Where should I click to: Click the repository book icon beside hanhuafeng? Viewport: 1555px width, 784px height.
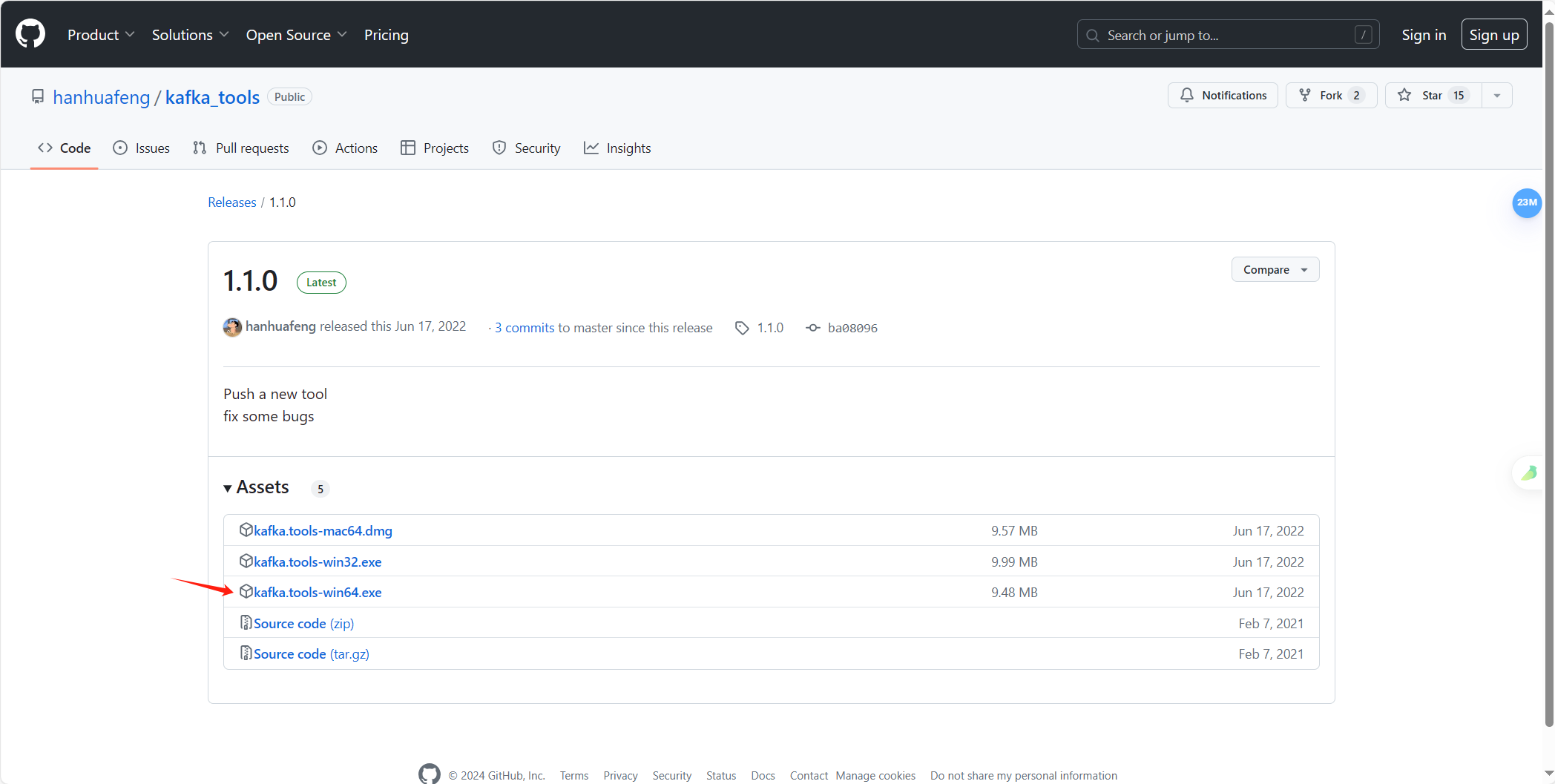tap(38, 97)
